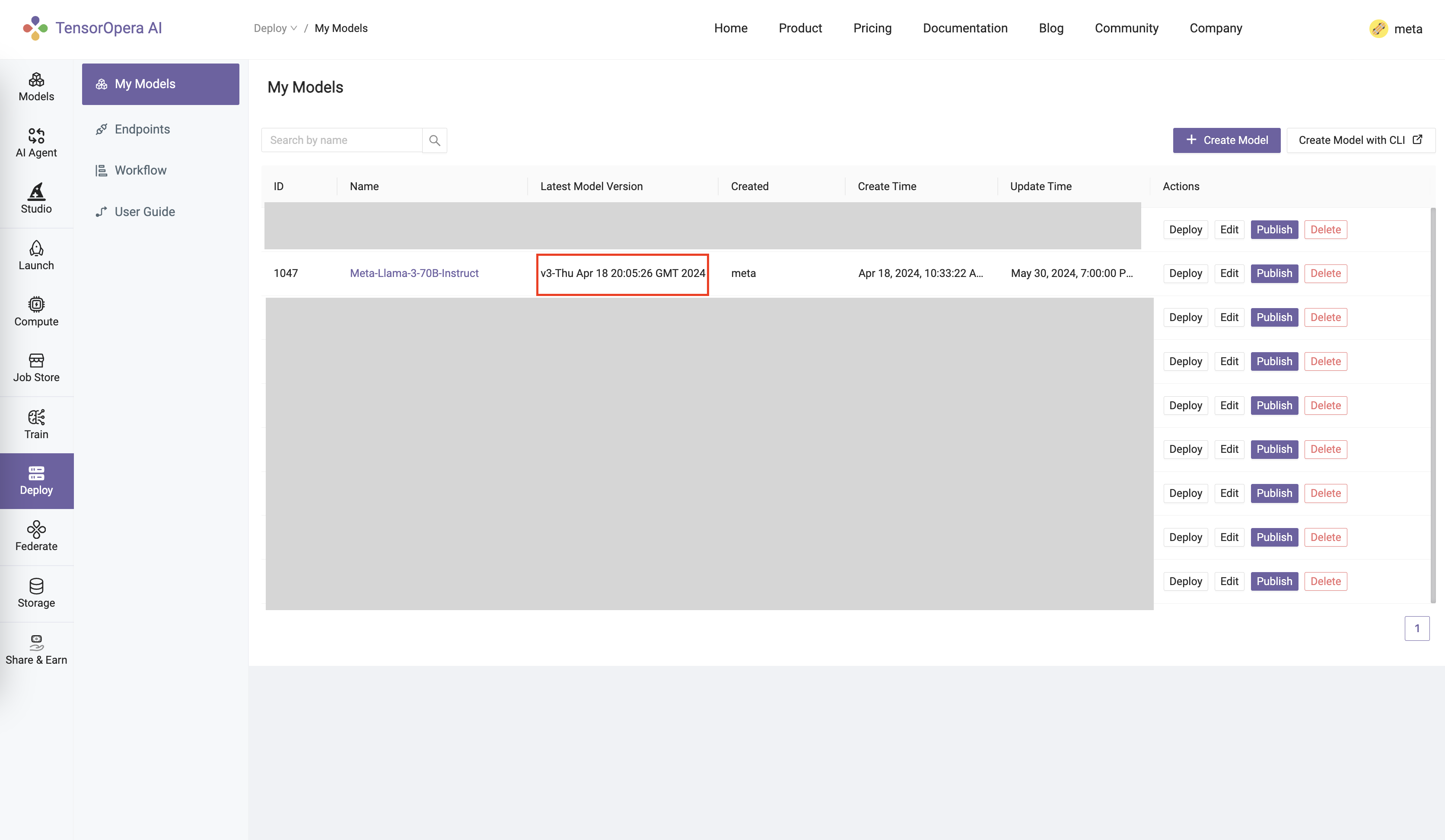Click the search magnifier button
Image resolution: width=1445 pixels, height=840 pixels.
pyautogui.click(x=434, y=140)
